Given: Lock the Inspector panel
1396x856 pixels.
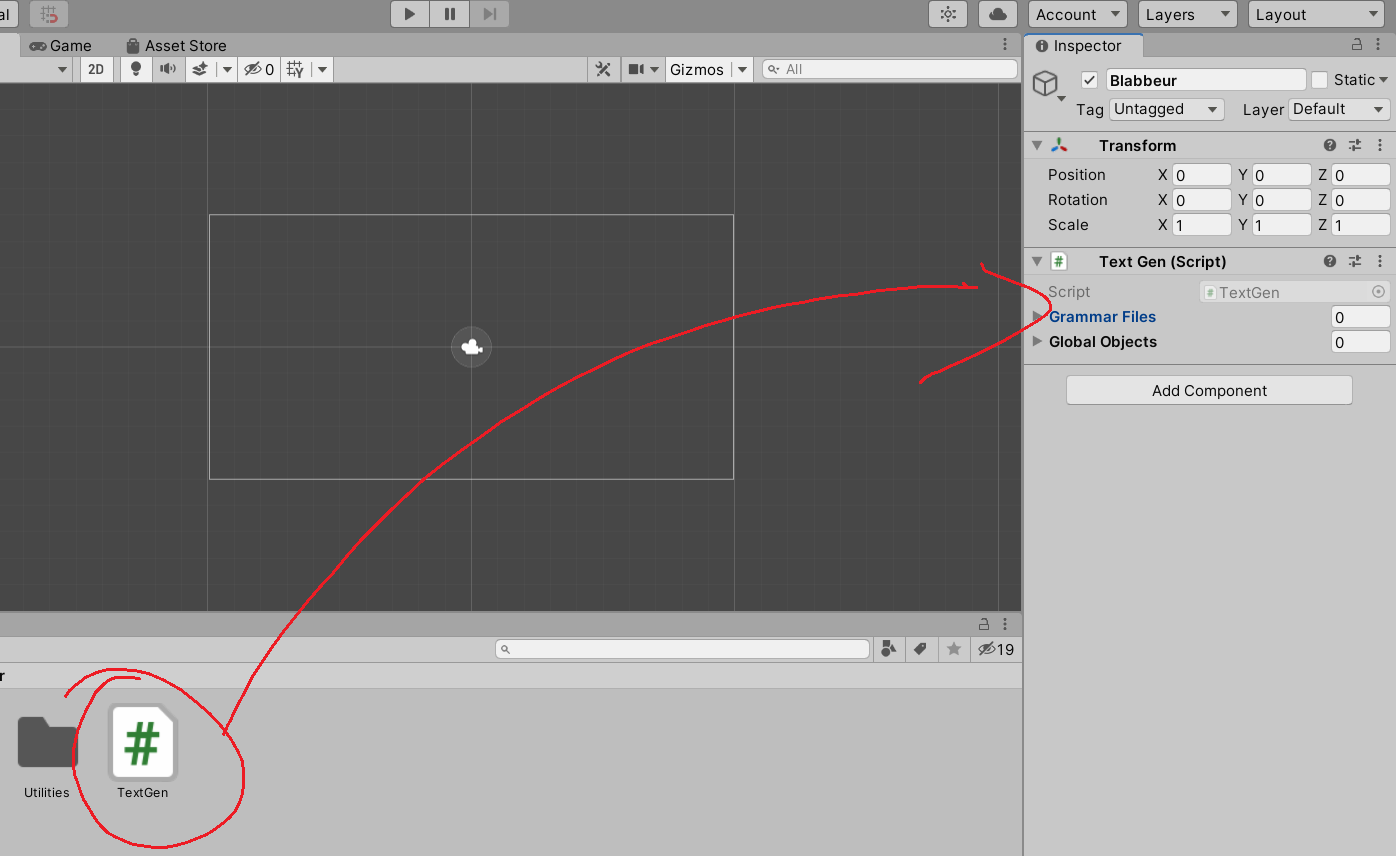Looking at the screenshot, I should pos(1357,45).
